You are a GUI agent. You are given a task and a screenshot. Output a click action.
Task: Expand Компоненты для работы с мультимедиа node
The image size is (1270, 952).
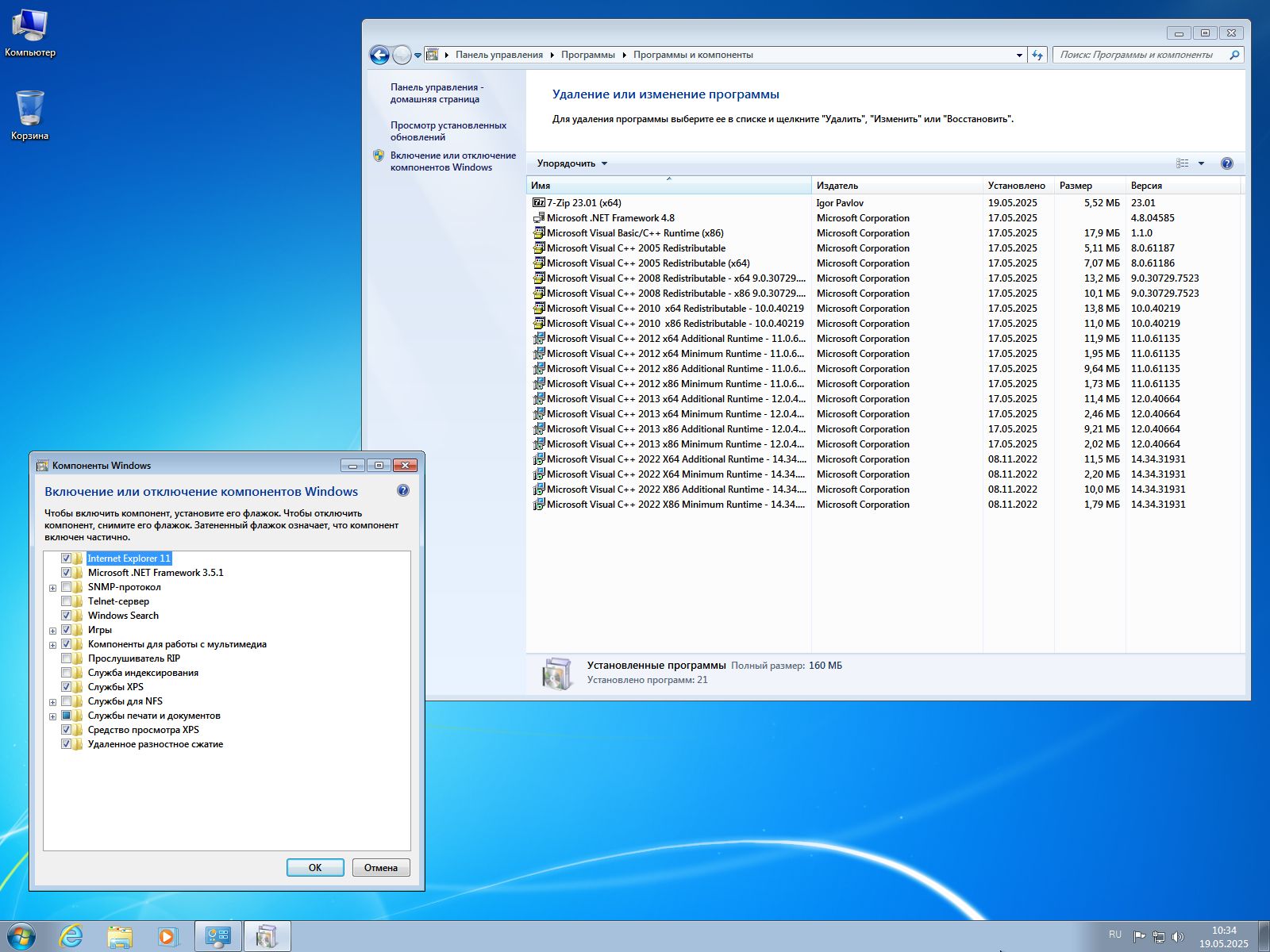pos(53,645)
